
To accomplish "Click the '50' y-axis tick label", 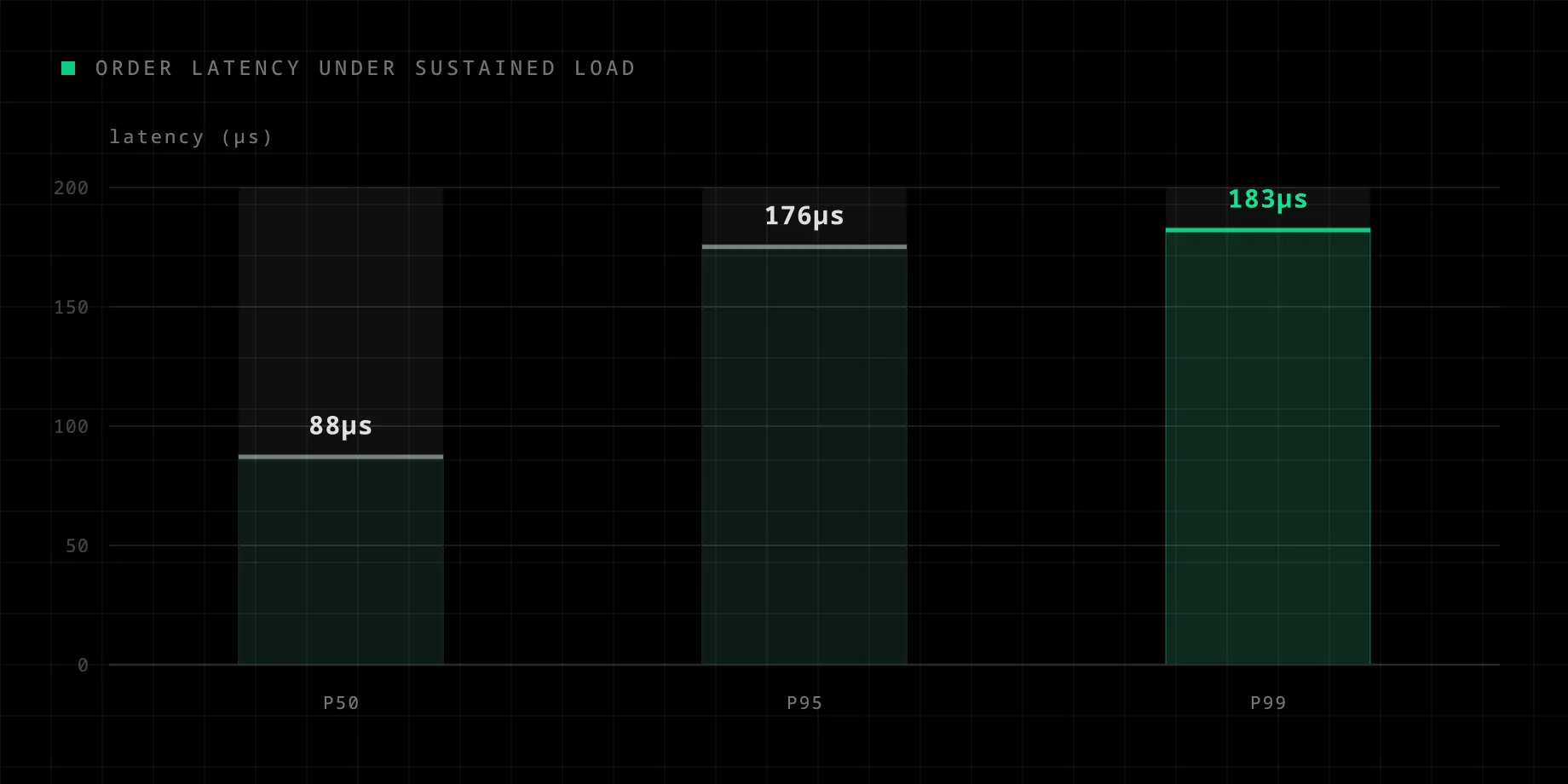I will (x=77, y=546).
